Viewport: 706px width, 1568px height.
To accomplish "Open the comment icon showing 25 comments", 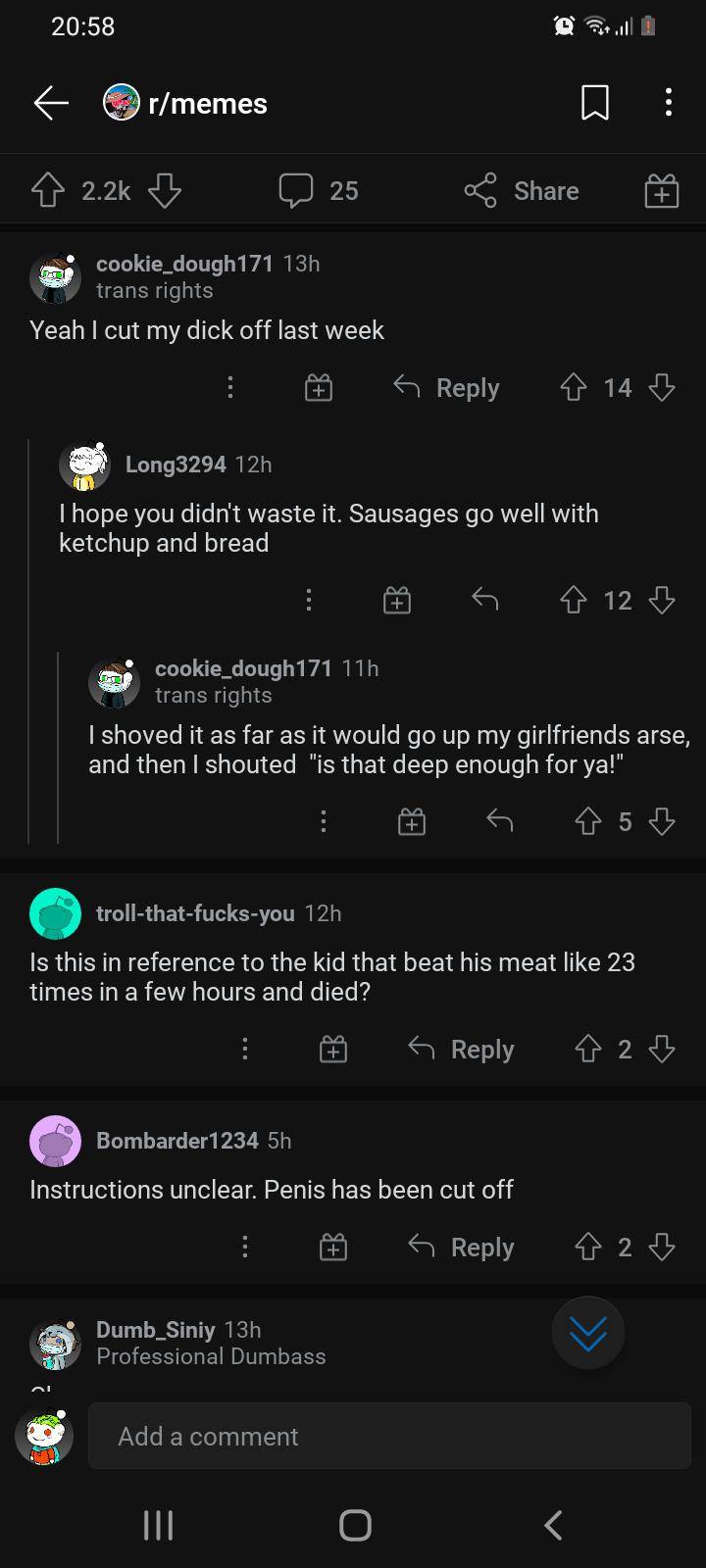I will (318, 190).
